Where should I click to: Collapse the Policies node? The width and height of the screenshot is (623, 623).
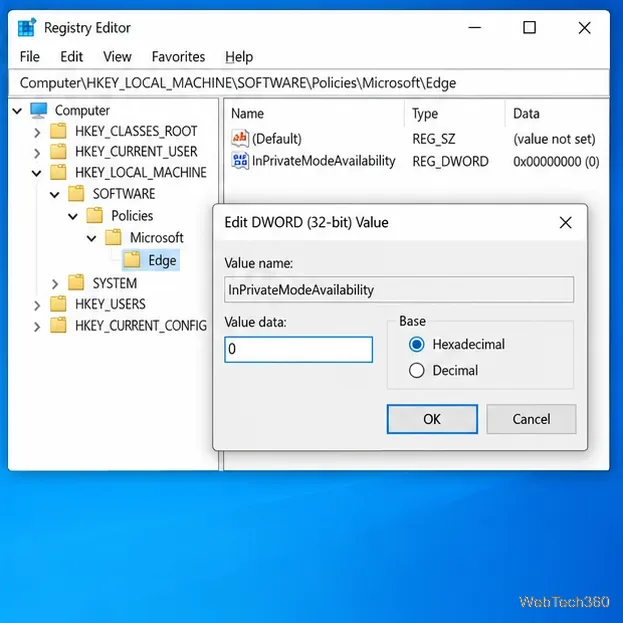tap(73, 217)
